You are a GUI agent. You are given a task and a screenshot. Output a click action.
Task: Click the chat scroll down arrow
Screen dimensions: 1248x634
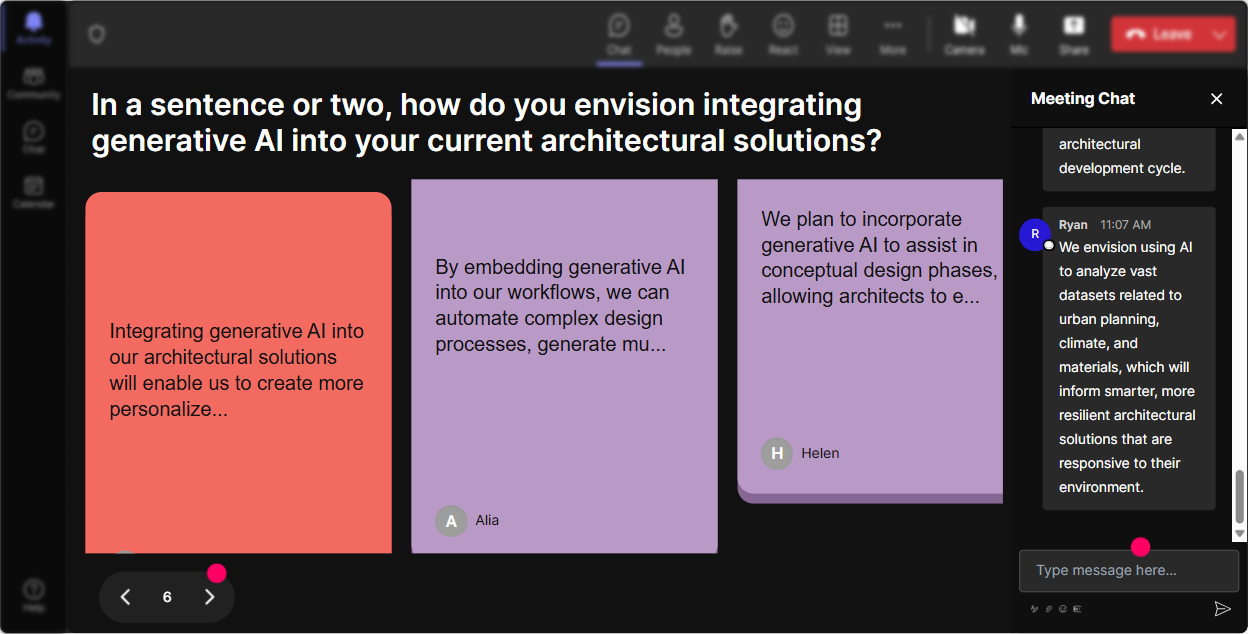click(1240, 535)
